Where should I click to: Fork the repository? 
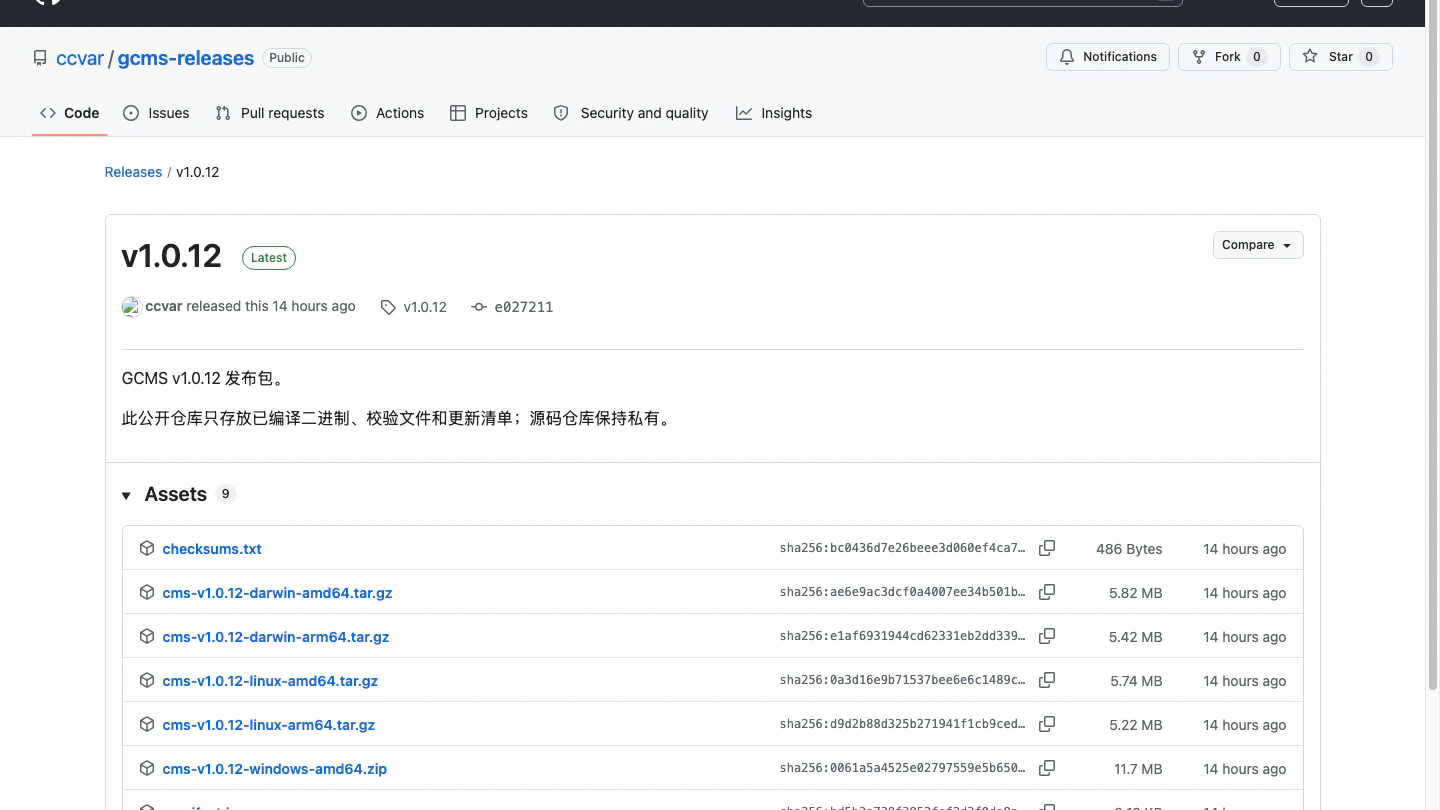click(x=1228, y=57)
